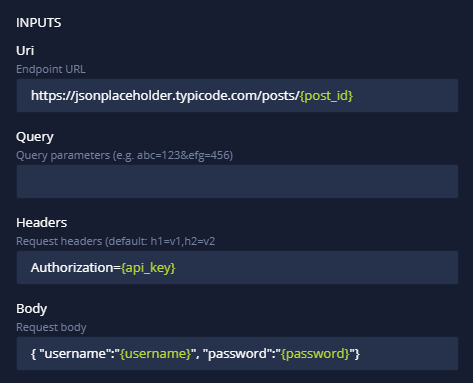This screenshot has height=383, width=473.
Task: Click into the Uri endpoint URL field
Action: 237,96
